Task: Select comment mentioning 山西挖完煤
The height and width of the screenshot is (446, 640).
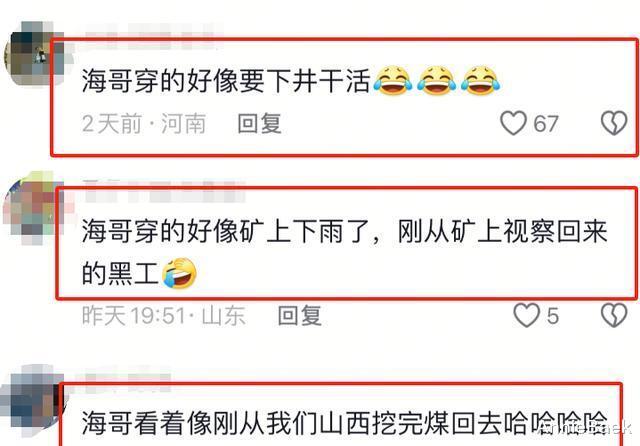Action: pos(344,422)
